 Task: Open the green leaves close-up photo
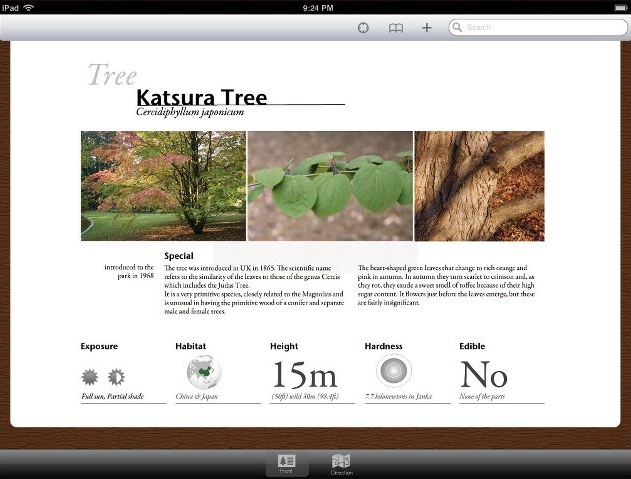click(330, 186)
